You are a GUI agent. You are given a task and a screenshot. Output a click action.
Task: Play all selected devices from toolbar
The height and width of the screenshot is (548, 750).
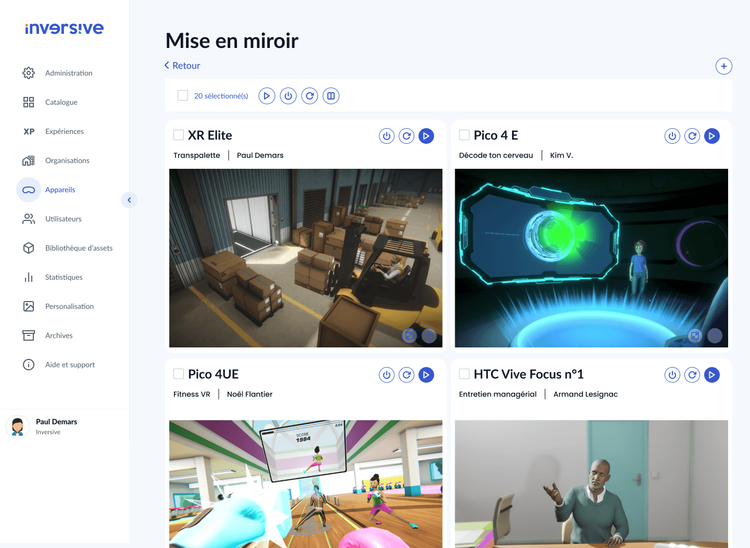pyautogui.click(x=266, y=96)
